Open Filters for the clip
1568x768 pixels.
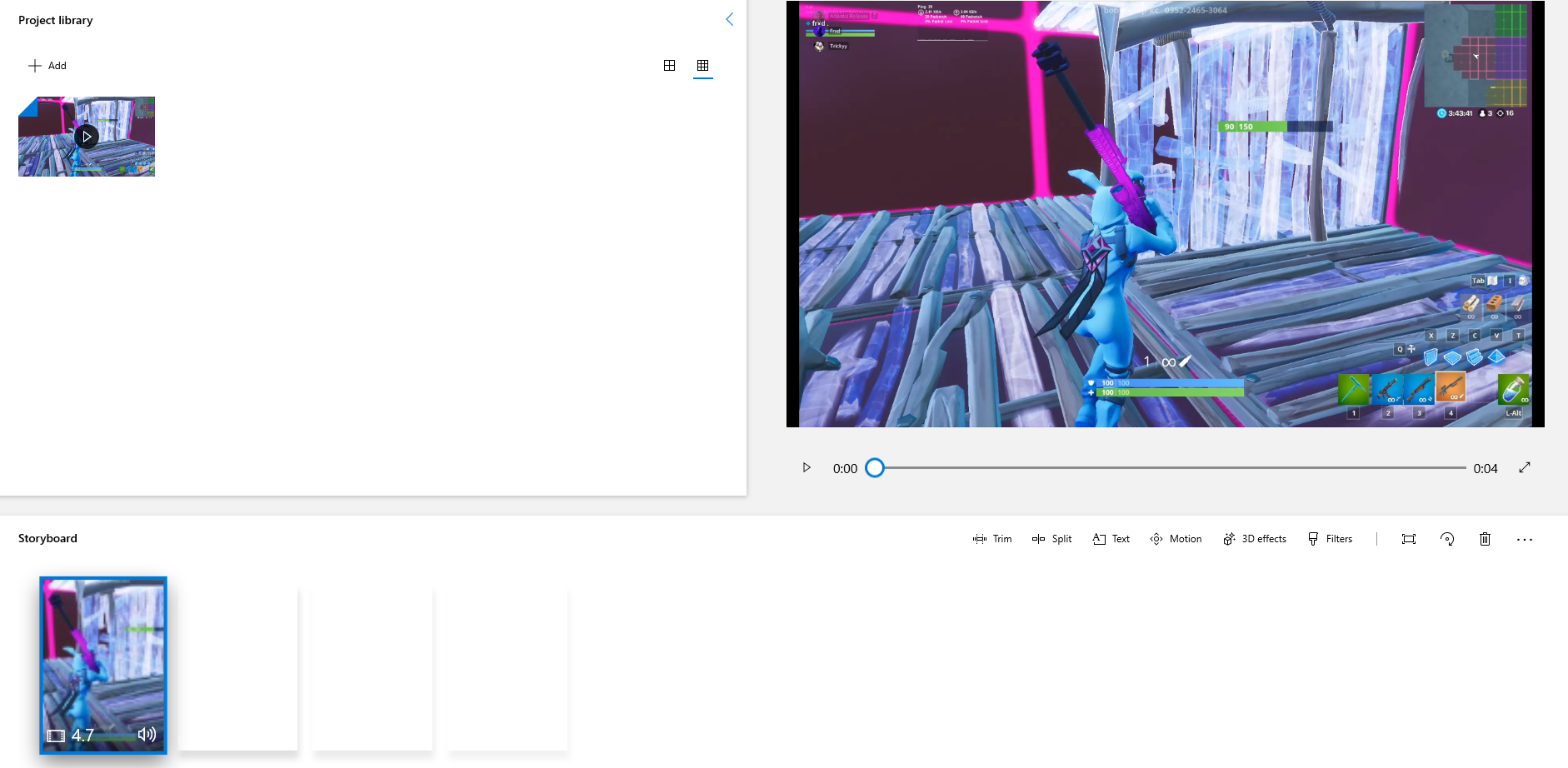(x=1330, y=539)
